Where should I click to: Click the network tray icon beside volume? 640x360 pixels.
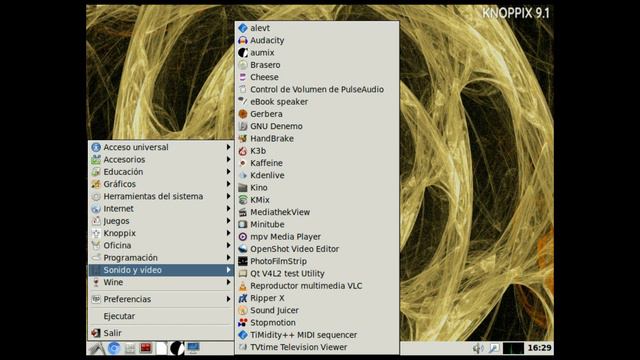[x=493, y=348]
